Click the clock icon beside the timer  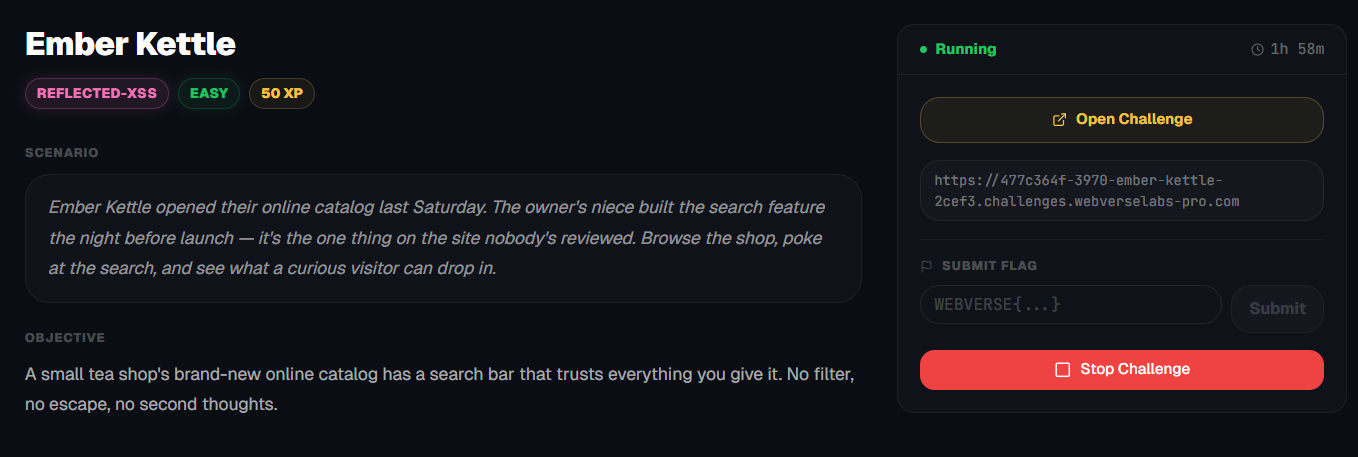tap(1257, 49)
